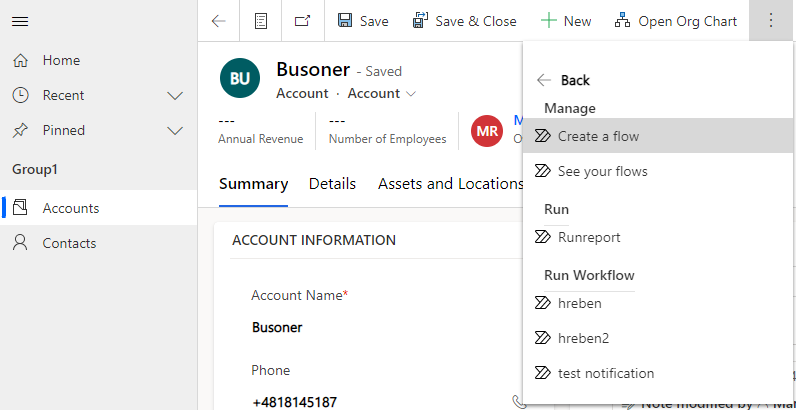Click the back arrow in command bar
Screen dimensions: 796x410
(x=218, y=21)
